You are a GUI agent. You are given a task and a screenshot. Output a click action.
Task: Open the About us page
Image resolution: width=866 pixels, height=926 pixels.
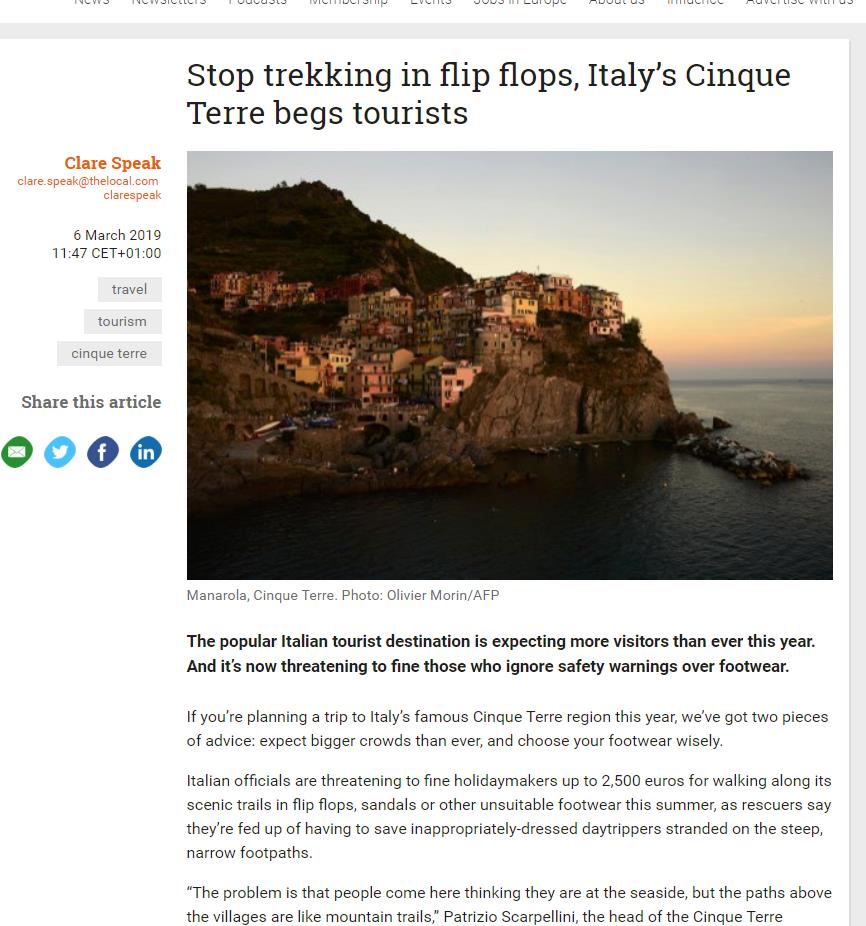coord(617,2)
